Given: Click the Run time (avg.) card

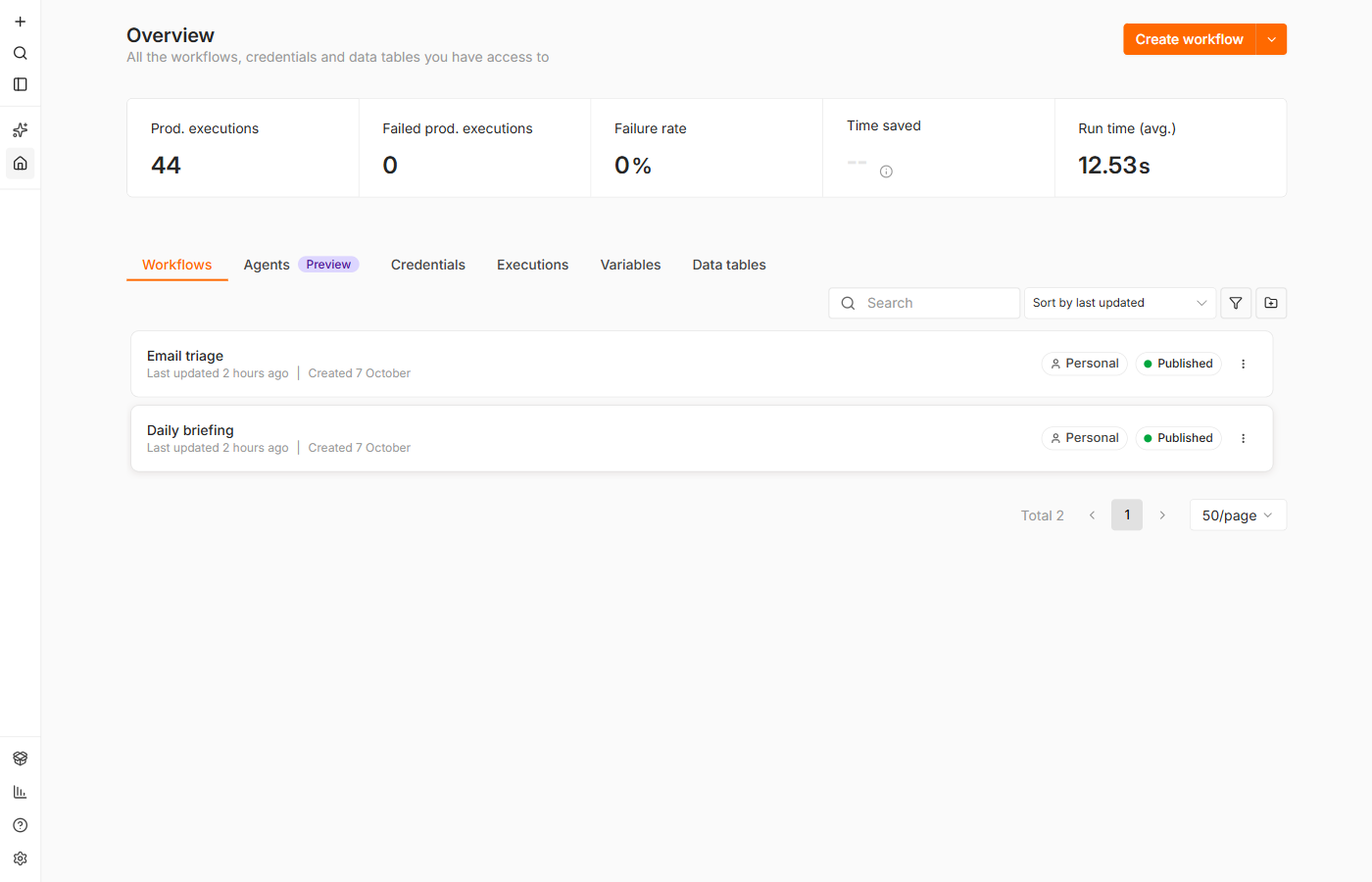Looking at the screenshot, I should coord(1171,148).
